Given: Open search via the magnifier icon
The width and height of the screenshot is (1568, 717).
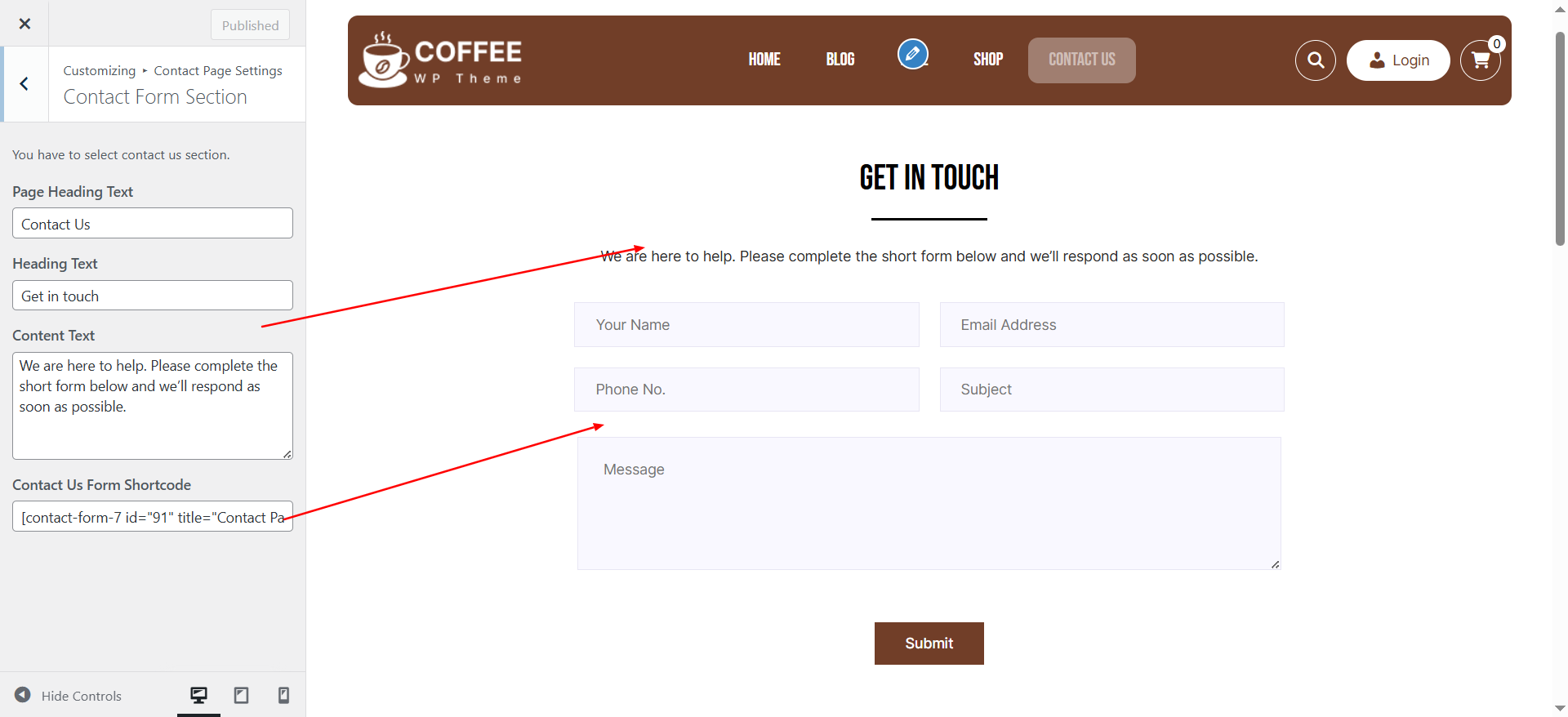Looking at the screenshot, I should 1315,60.
